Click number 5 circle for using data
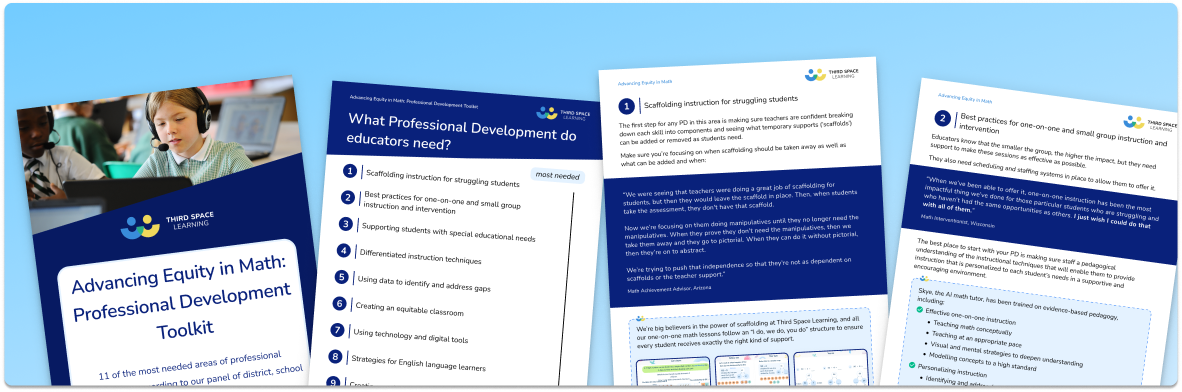1182x392 pixels. (341, 277)
